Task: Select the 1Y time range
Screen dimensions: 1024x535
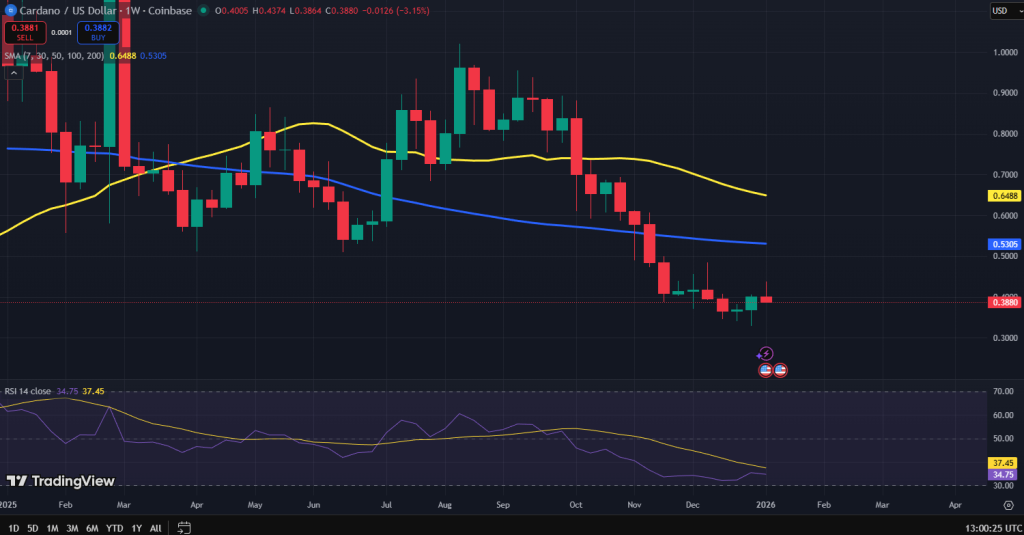Action: 136,528
